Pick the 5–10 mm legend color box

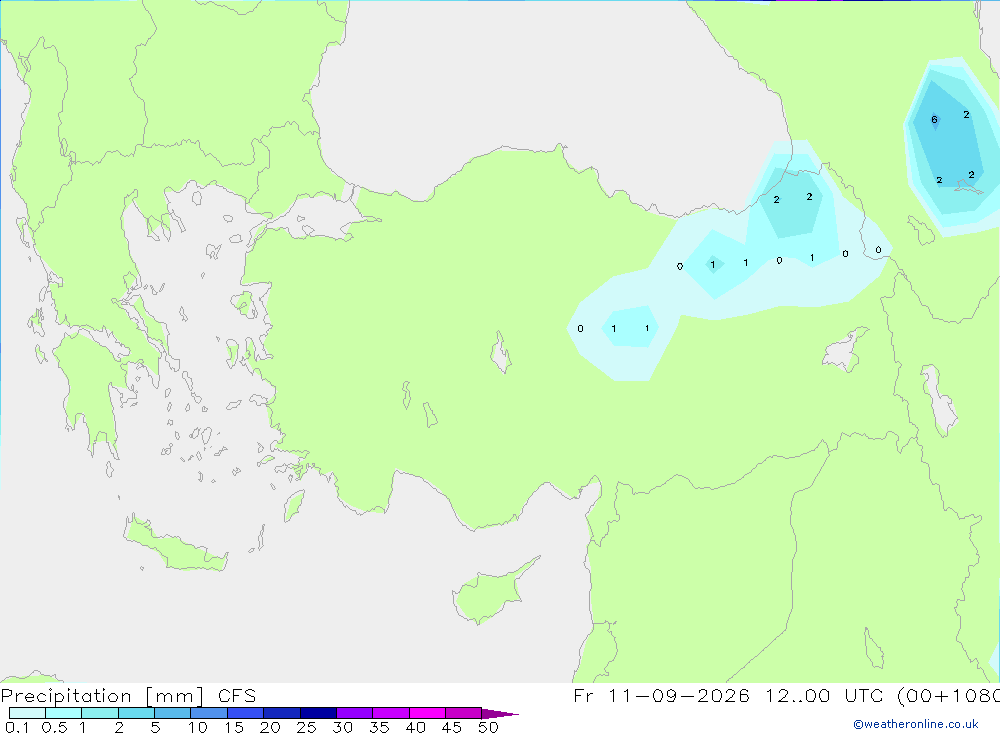point(173,713)
